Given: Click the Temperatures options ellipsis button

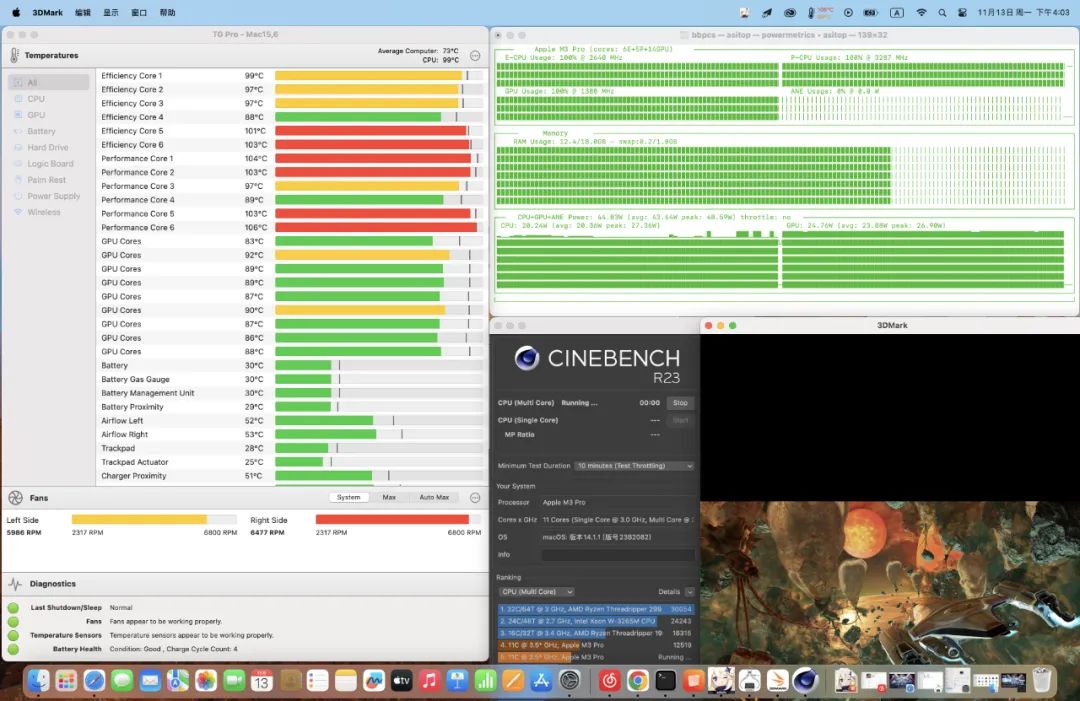Looking at the screenshot, I should [475, 56].
